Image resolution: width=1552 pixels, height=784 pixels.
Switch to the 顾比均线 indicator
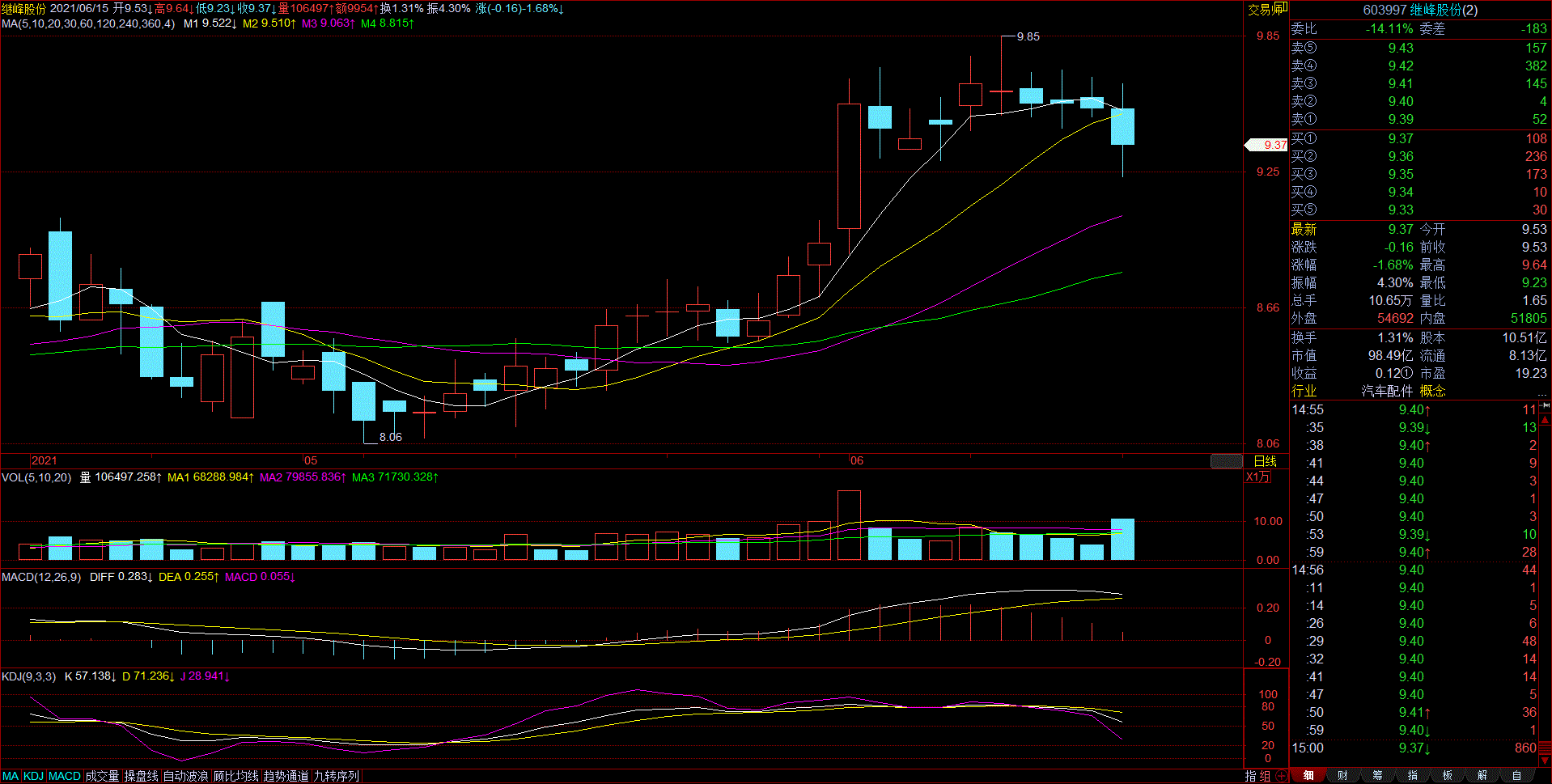coord(235,776)
